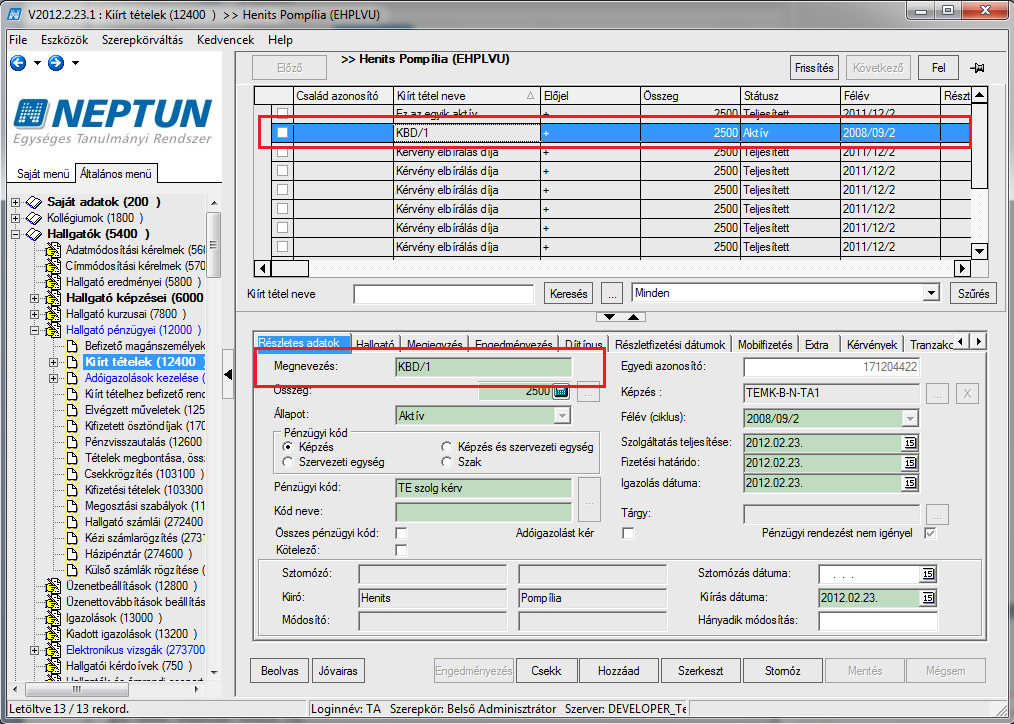The width and height of the screenshot is (1014, 724).
Task: Select the Szervezeti egység radio button
Action: tap(288, 462)
